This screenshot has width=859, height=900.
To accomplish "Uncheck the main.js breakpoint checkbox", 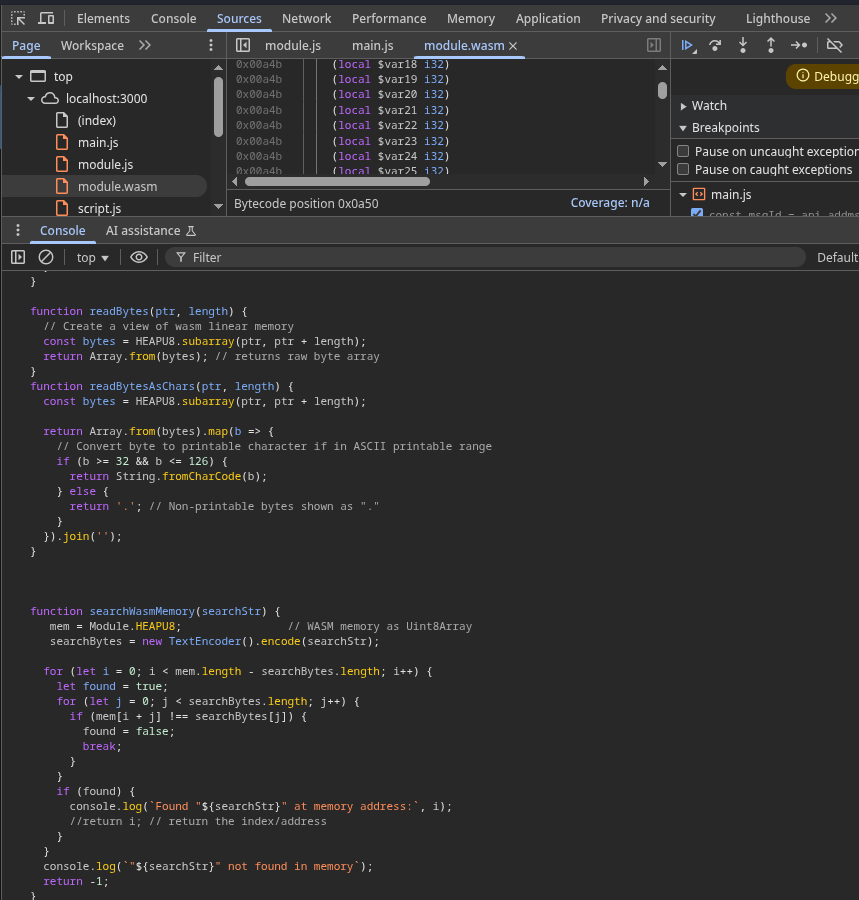I will 697,213.
